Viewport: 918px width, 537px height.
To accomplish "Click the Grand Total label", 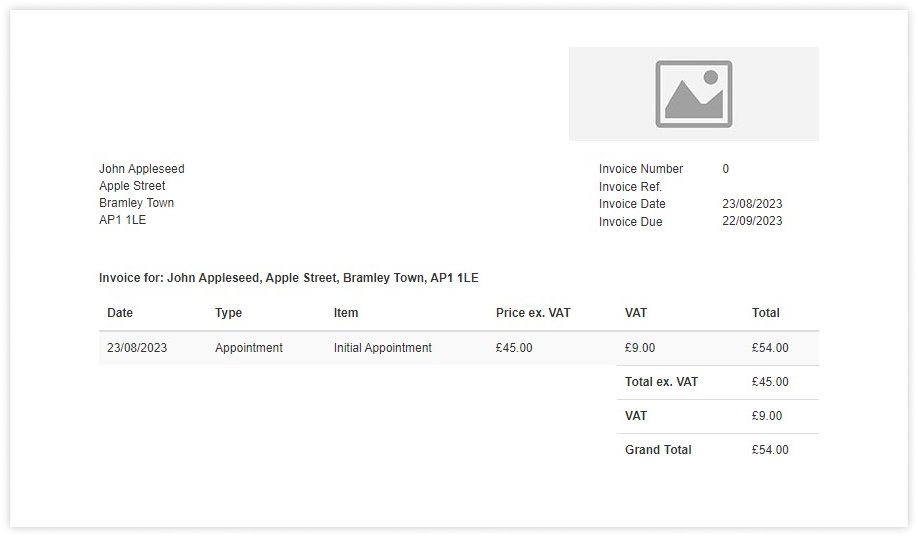I will 658,450.
